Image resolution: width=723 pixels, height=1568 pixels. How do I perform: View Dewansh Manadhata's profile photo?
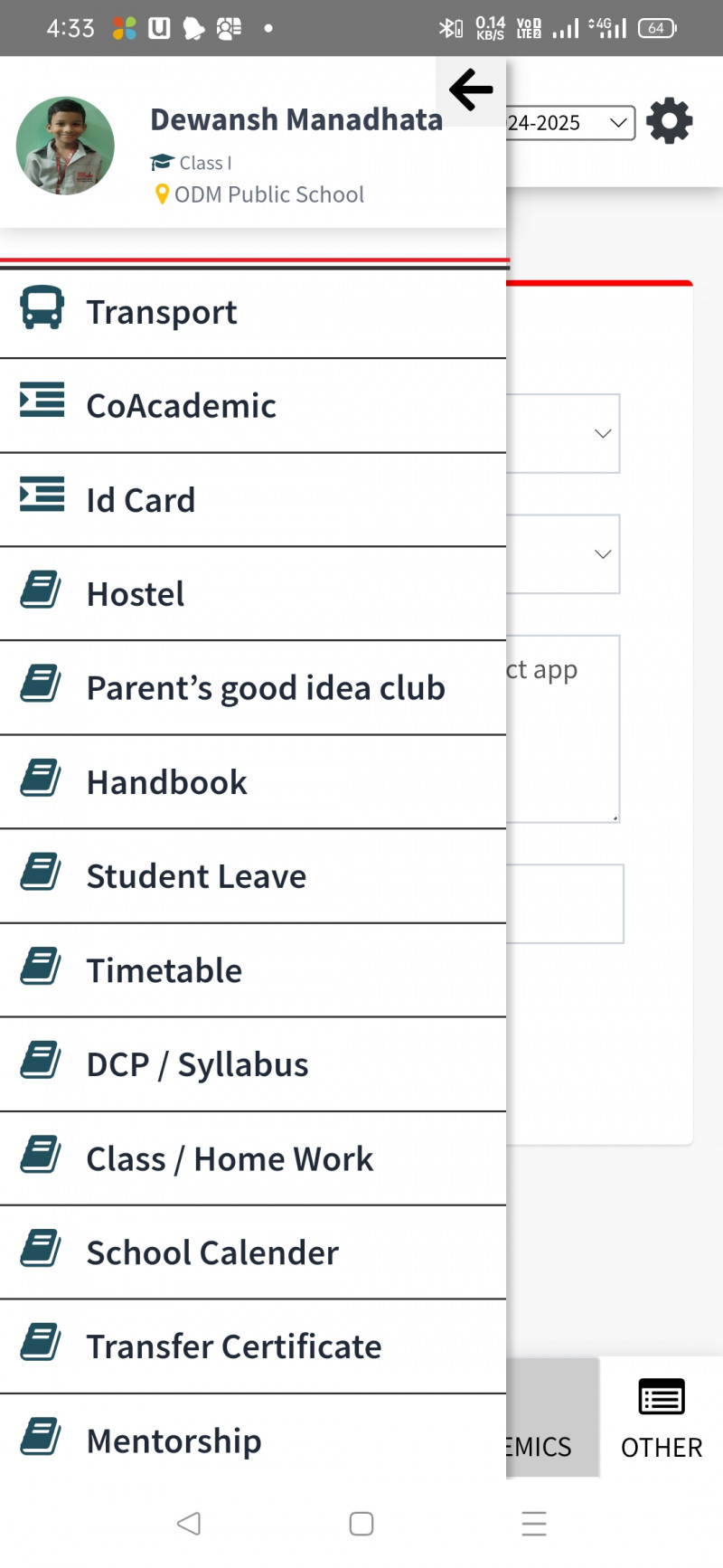click(65, 146)
